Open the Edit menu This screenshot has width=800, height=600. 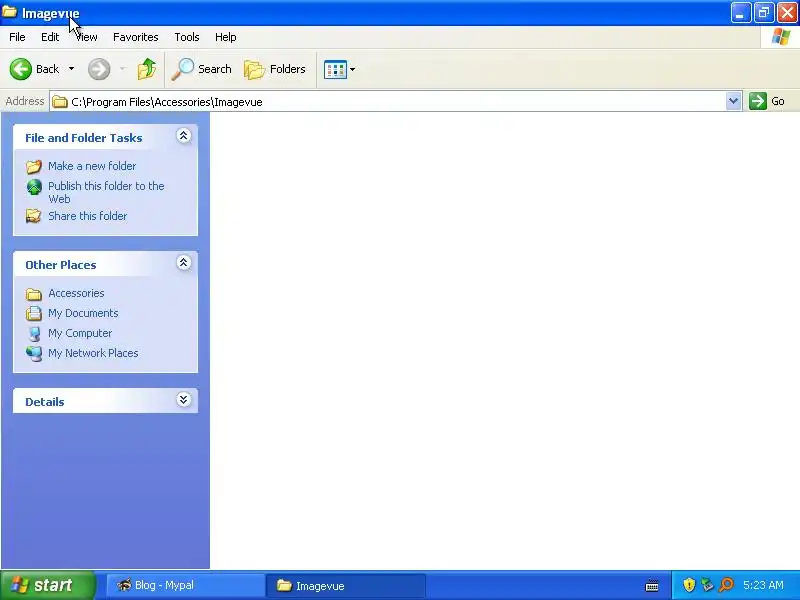[x=50, y=37]
